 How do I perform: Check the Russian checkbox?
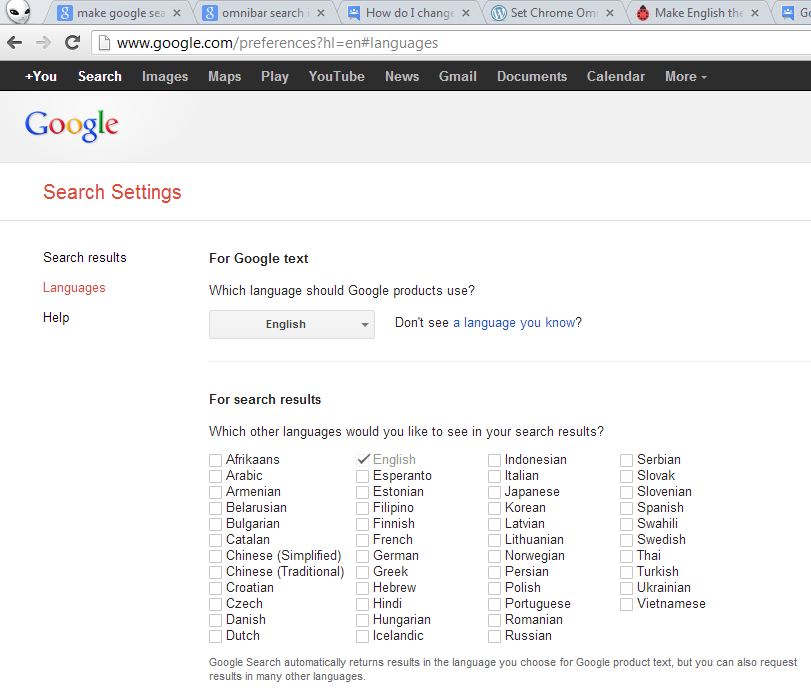(494, 637)
